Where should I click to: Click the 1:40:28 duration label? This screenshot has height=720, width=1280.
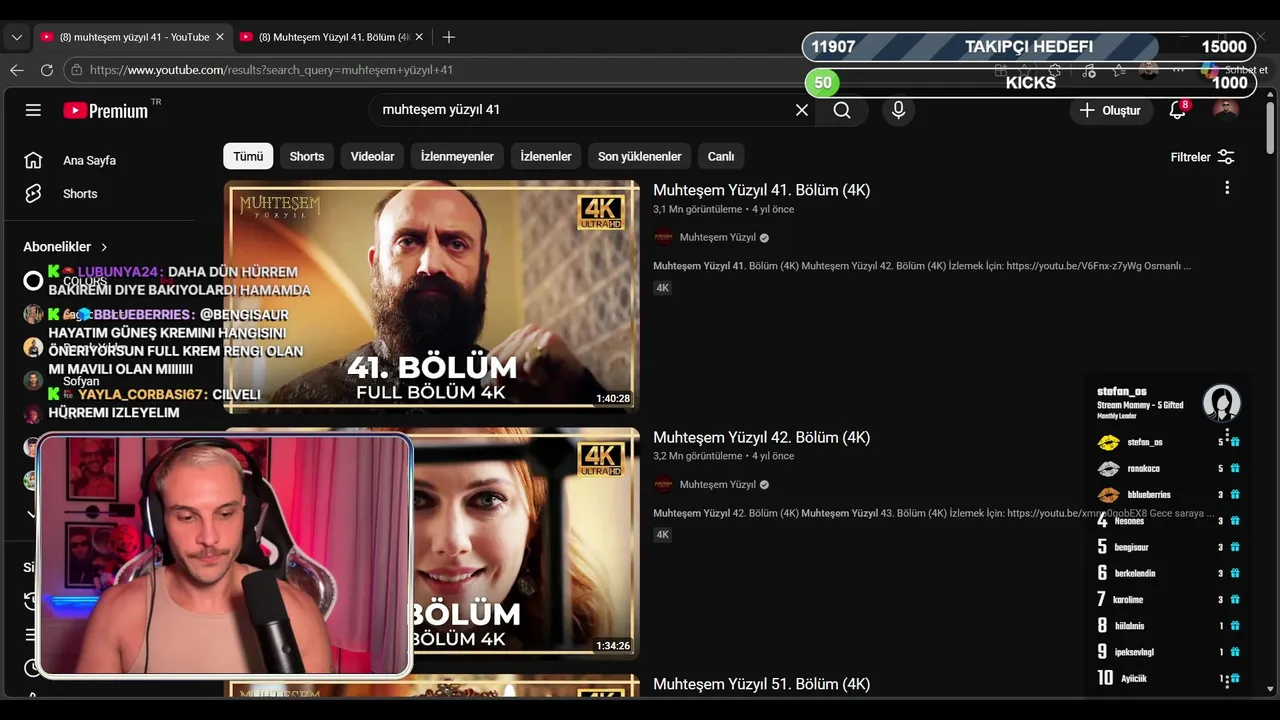pyautogui.click(x=613, y=399)
